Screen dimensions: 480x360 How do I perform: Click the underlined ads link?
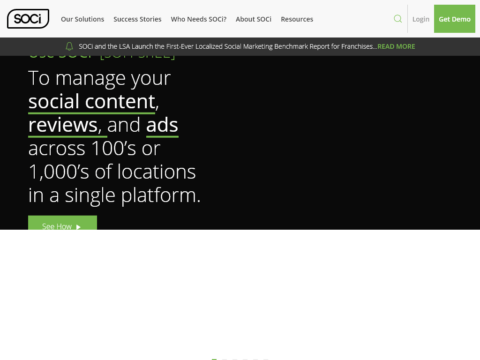162,126
